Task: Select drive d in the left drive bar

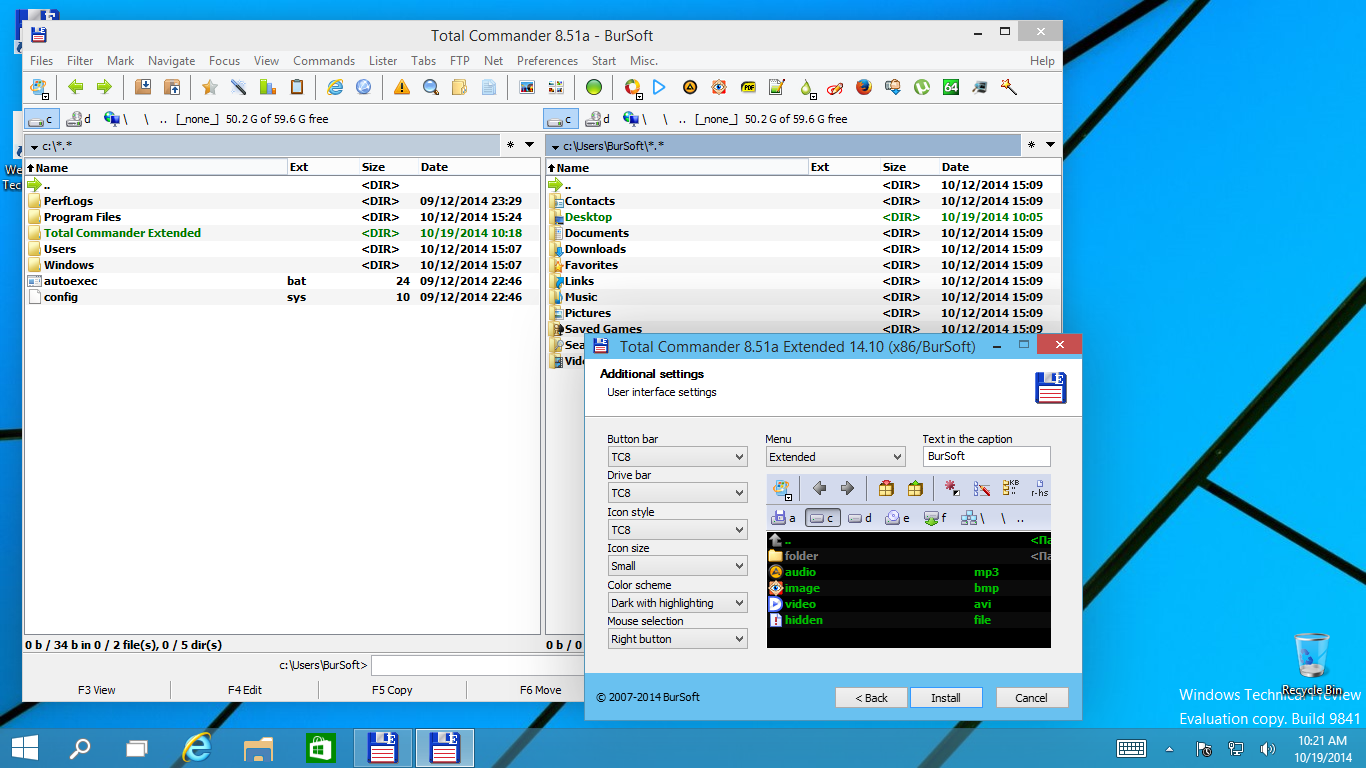Action: point(78,119)
